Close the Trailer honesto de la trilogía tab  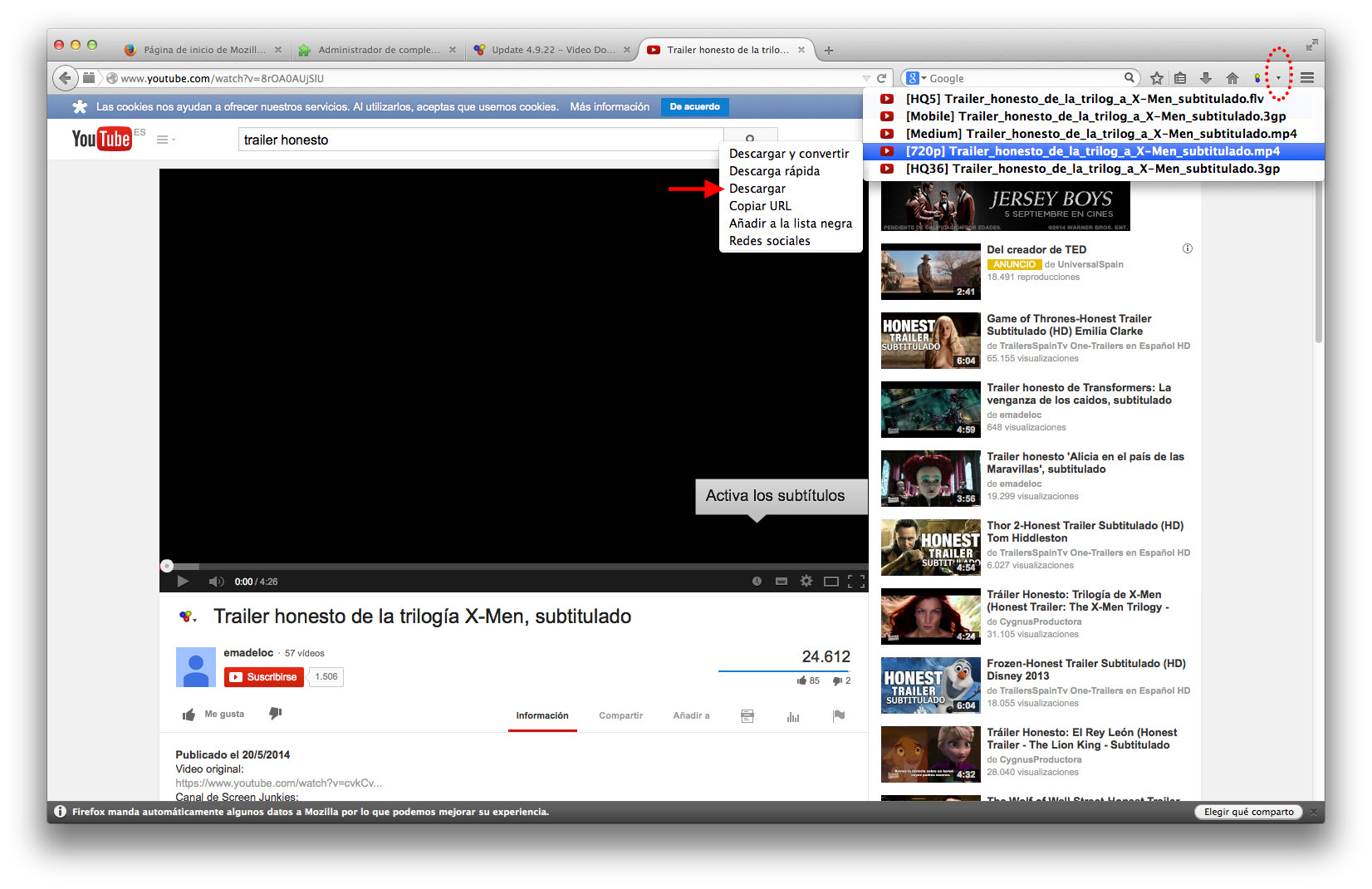tap(801, 50)
